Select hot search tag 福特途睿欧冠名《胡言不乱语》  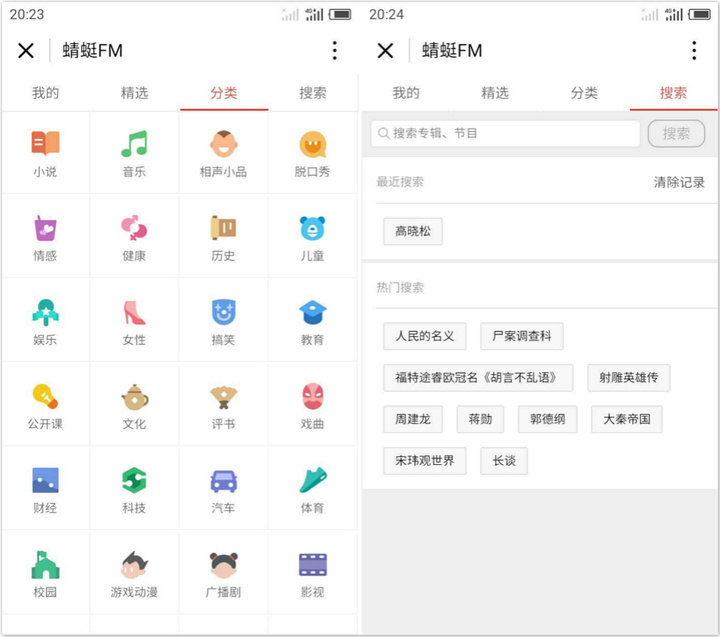pos(478,378)
